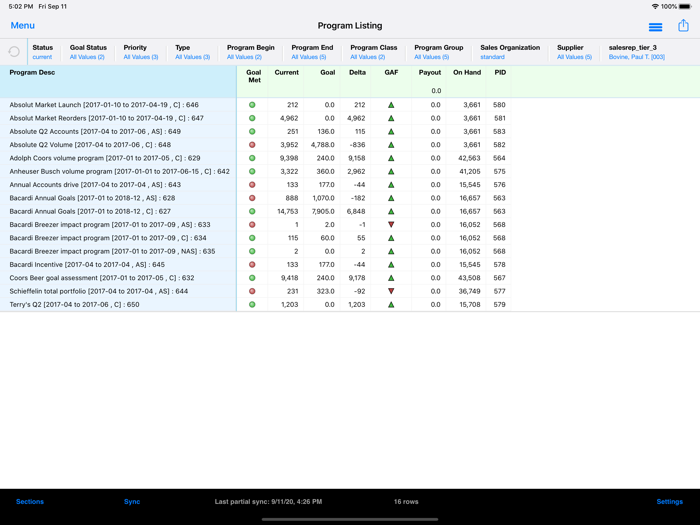Click Current value 14,753 for Bacardi Annual Goals

pyautogui.click(x=288, y=211)
